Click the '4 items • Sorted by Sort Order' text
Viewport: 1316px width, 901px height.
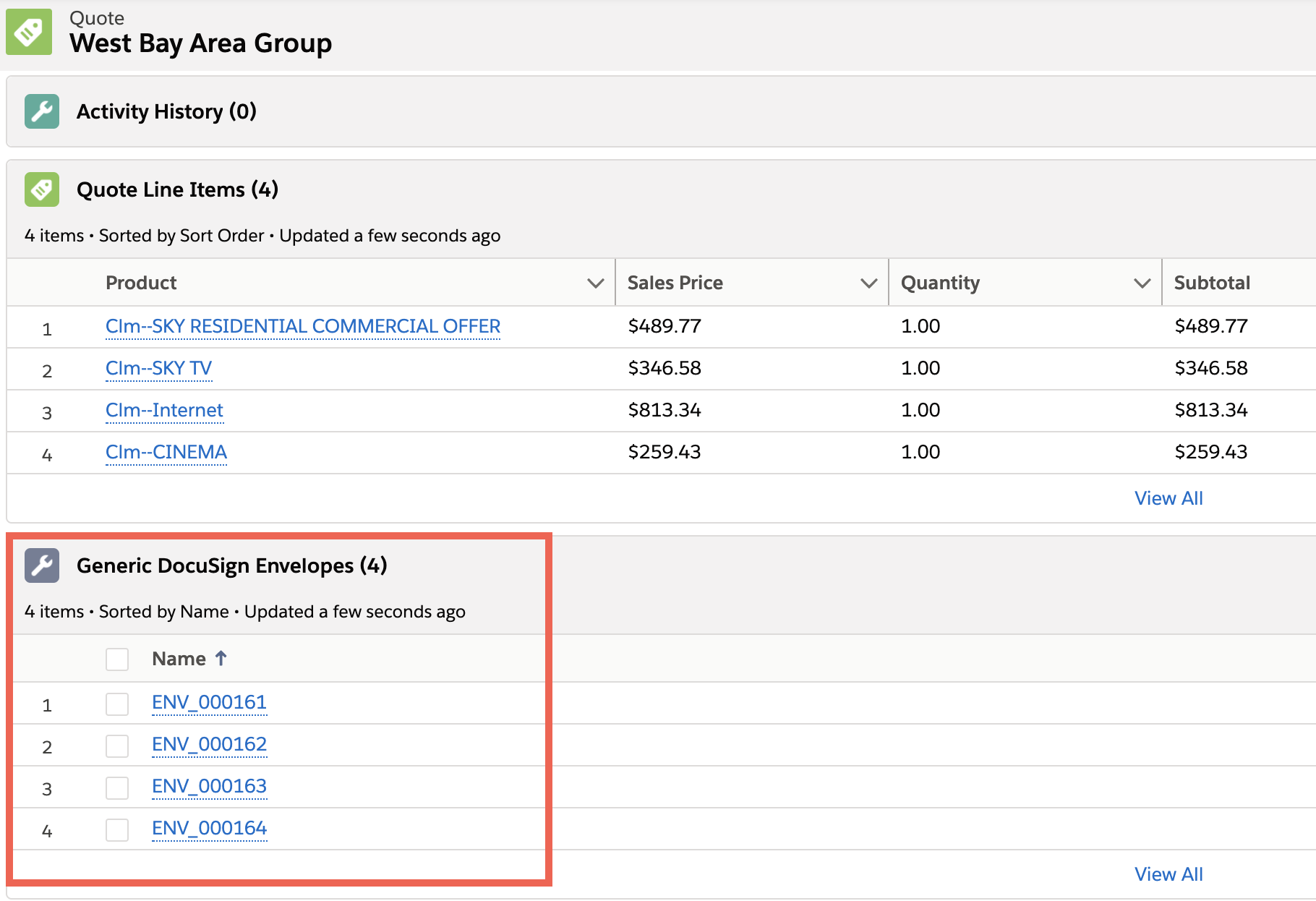(145, 236)
